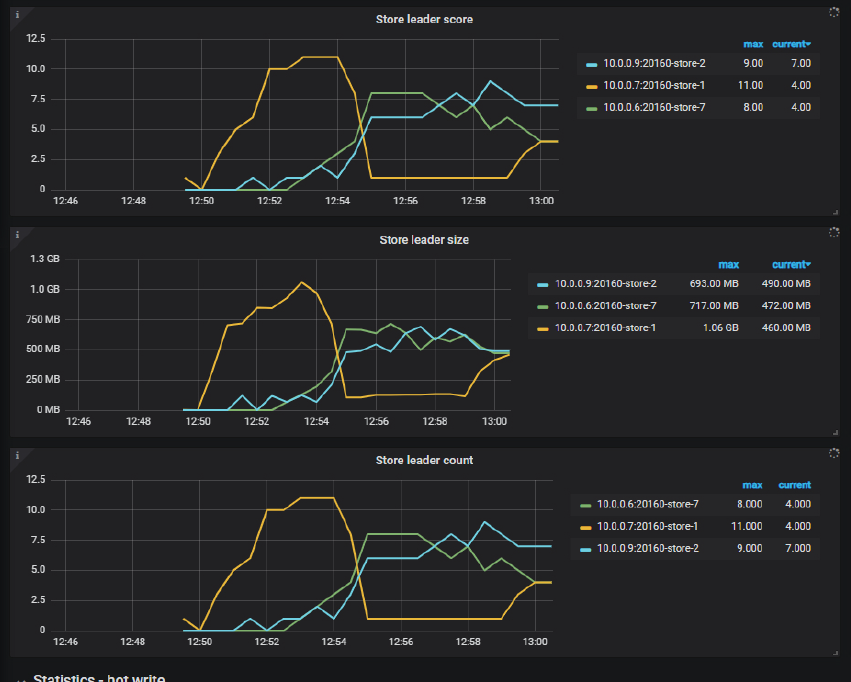Pick color for store-7 in size legend
Viewport: 851px width, 682px height.
coord(543,307)
